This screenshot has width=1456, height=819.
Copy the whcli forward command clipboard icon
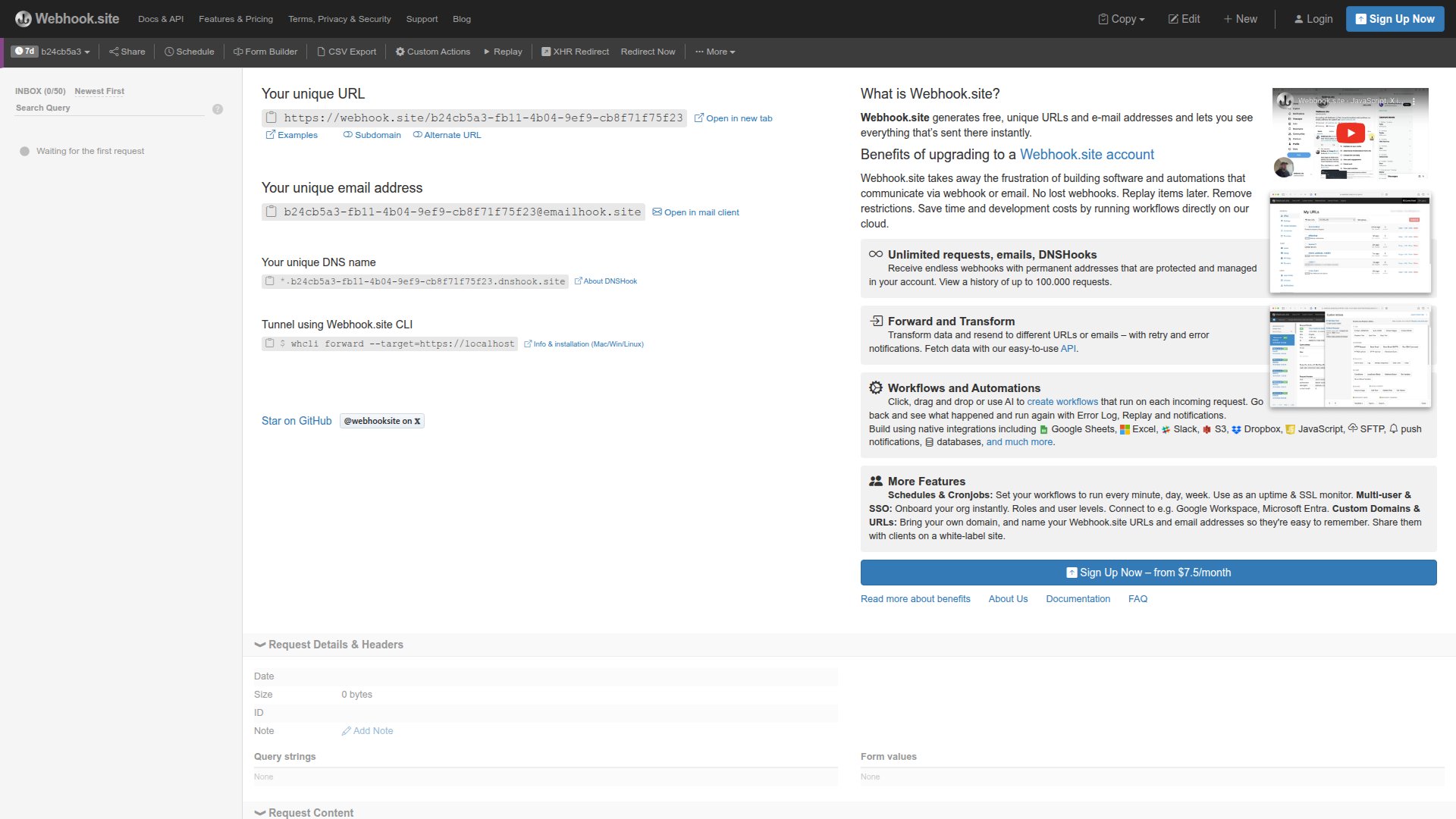point(269,344)
